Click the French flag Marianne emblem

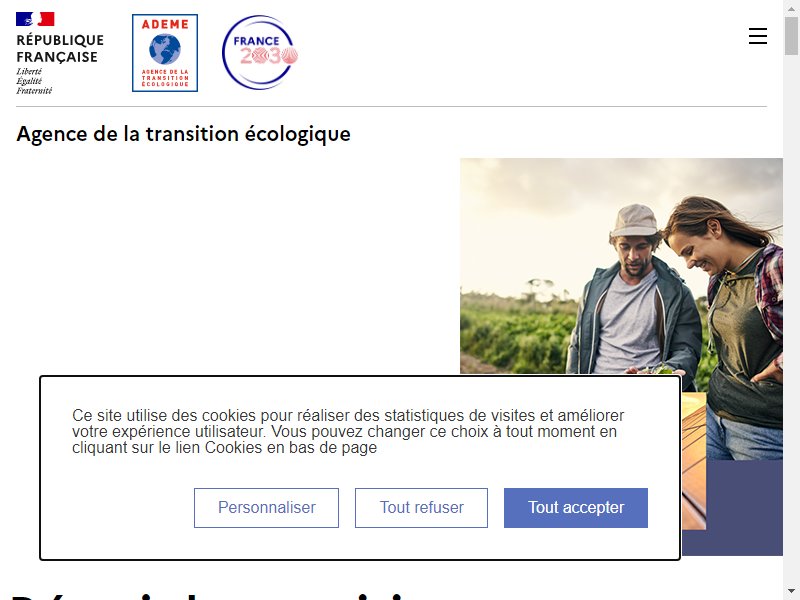point(35,19)
